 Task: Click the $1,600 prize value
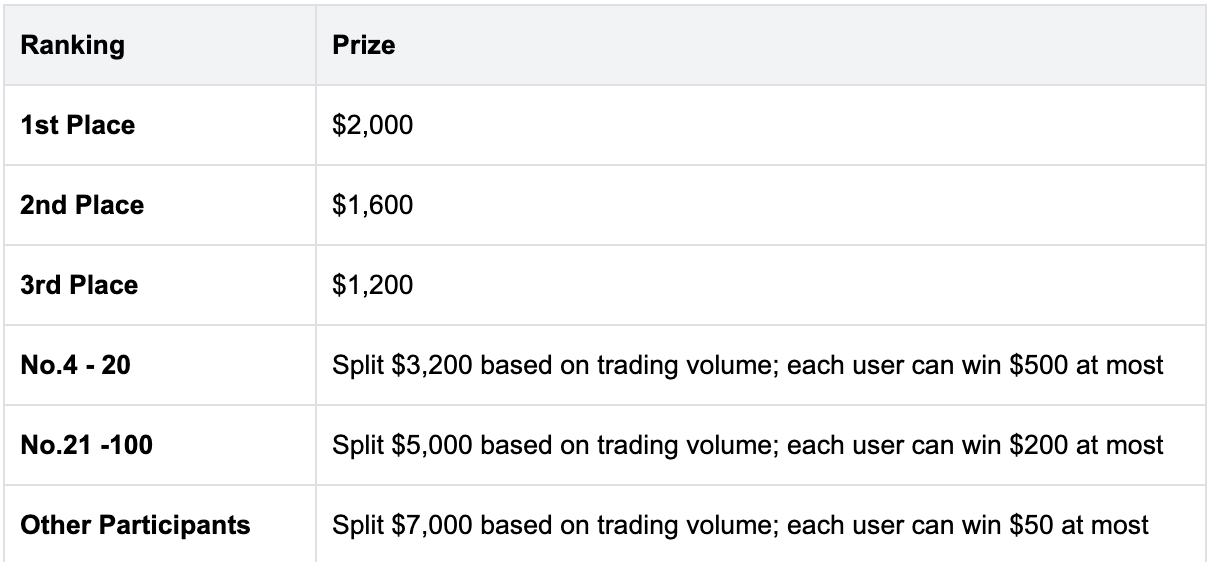373,205
